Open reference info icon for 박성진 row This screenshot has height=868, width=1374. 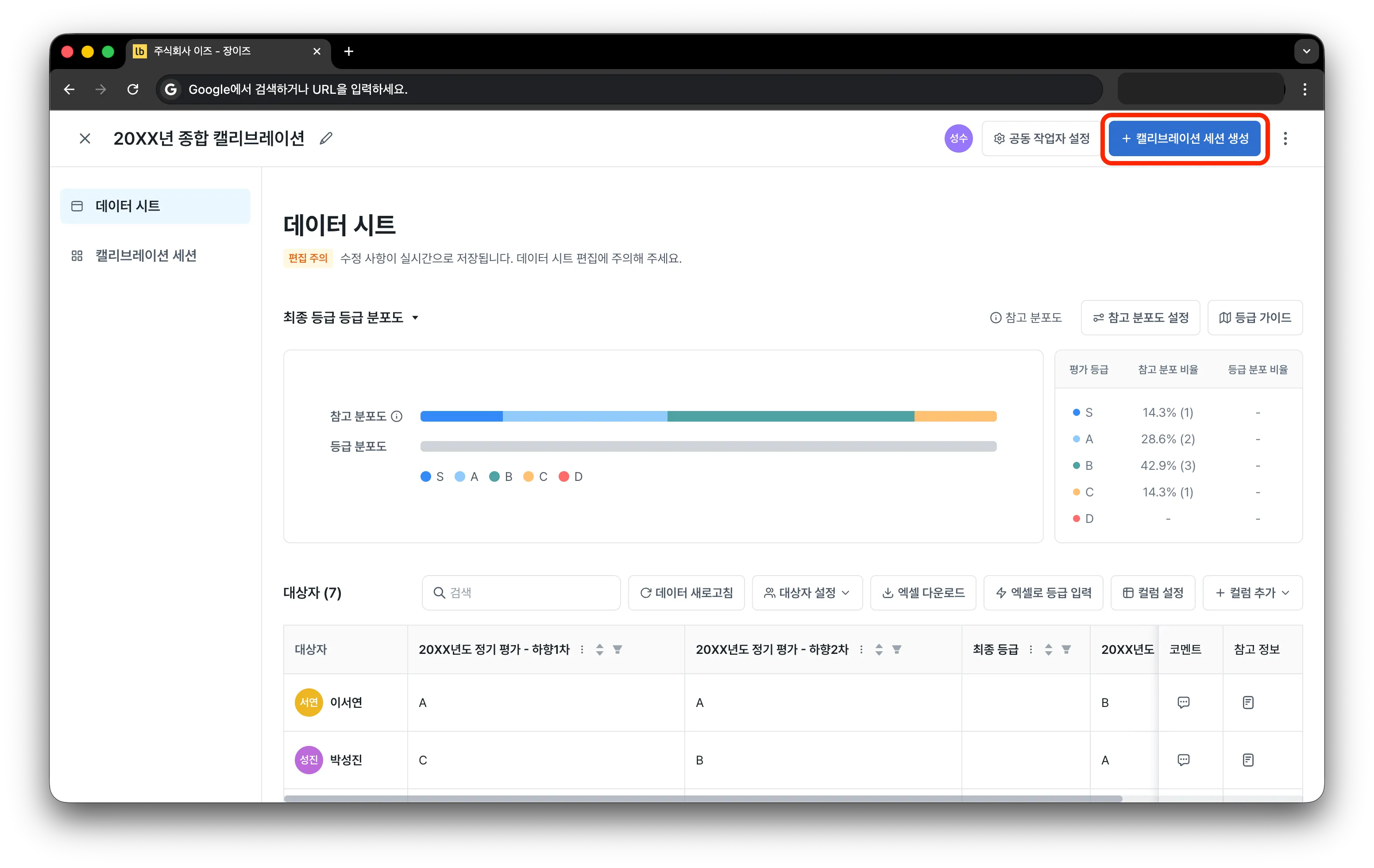coord(1248,760)
